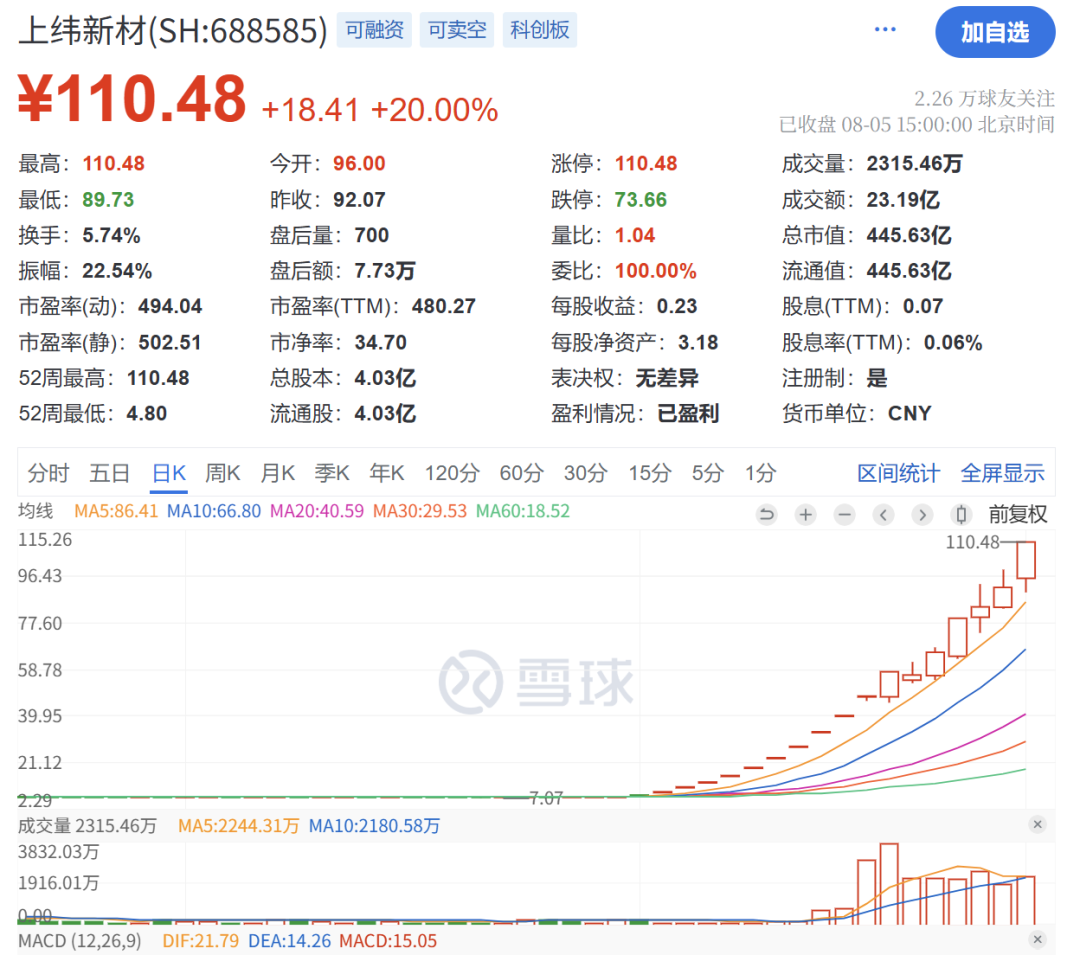
Task: Click the 货币单位 value CNY
Action: click(910, 414)
